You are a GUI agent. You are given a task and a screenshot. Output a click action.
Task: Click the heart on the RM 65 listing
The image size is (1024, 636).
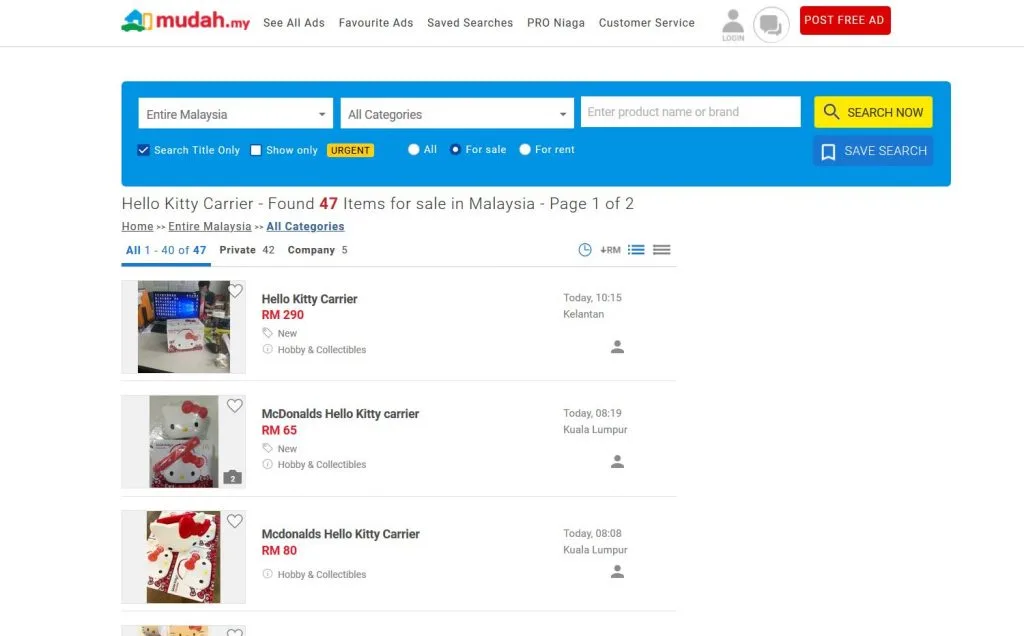pyautogui.click(x=235, y=406)
